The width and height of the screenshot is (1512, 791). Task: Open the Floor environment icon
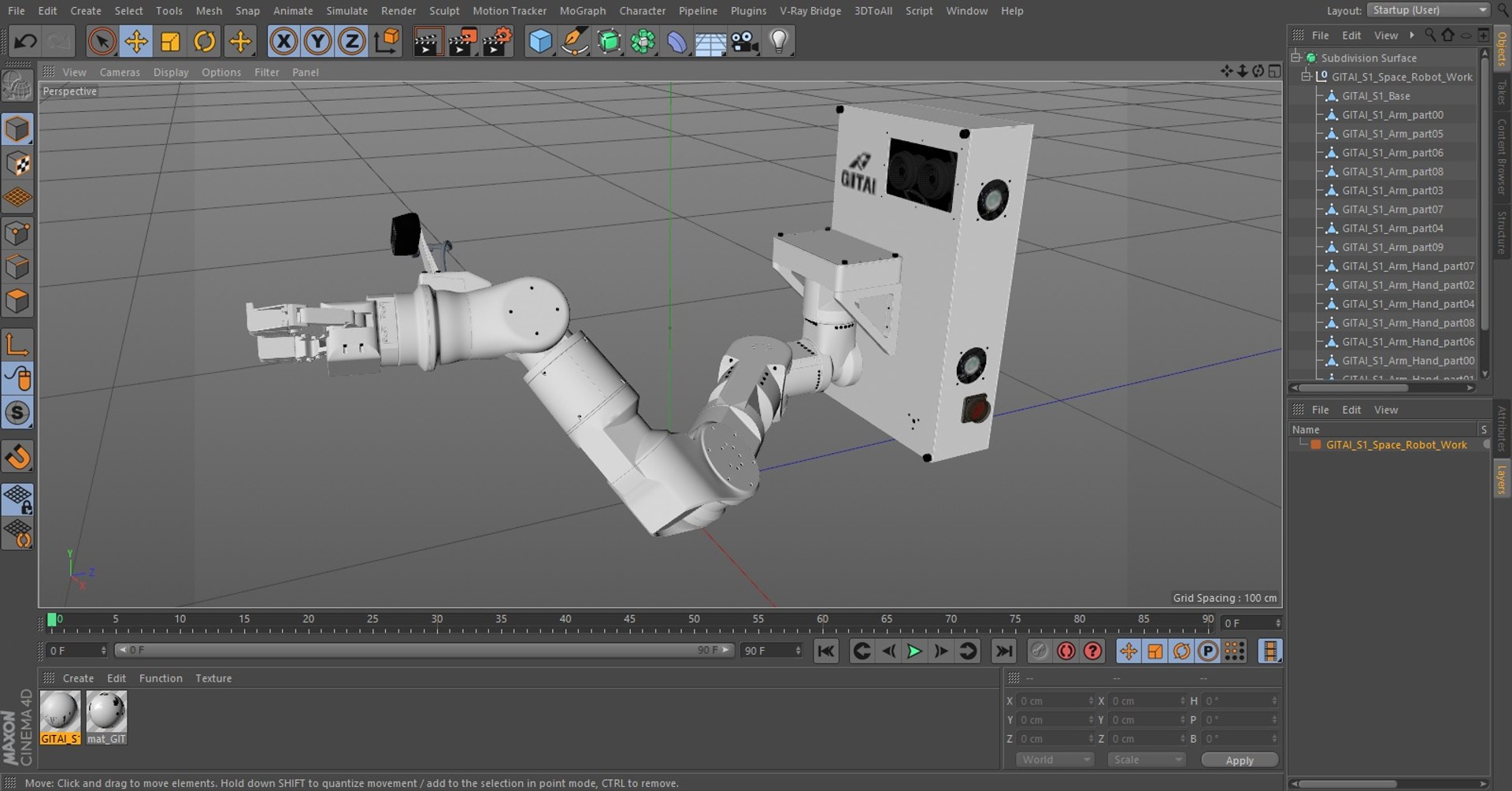(x=710, y=41)
